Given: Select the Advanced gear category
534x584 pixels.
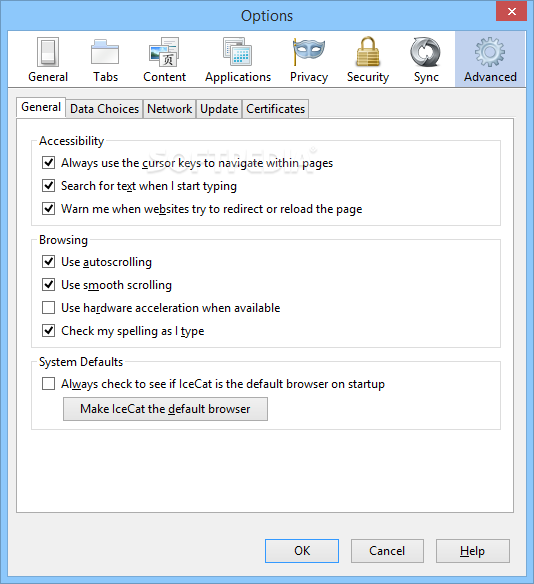Looking at the screenshot, I should (490, 60).
